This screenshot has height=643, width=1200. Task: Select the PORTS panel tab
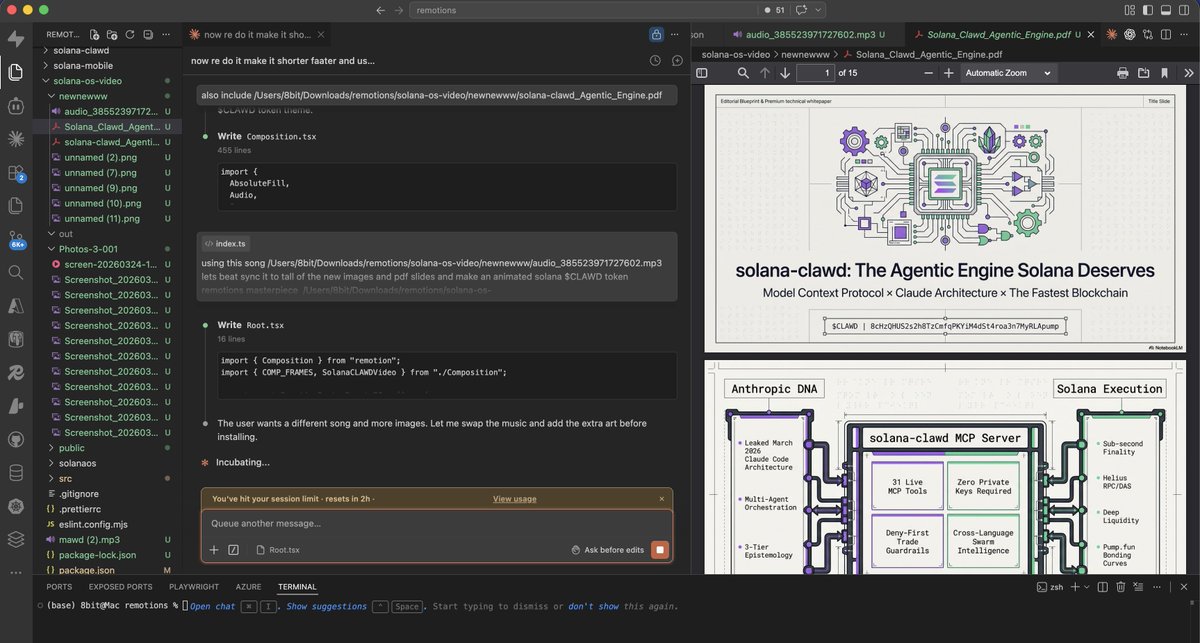[x=59, y=587]
